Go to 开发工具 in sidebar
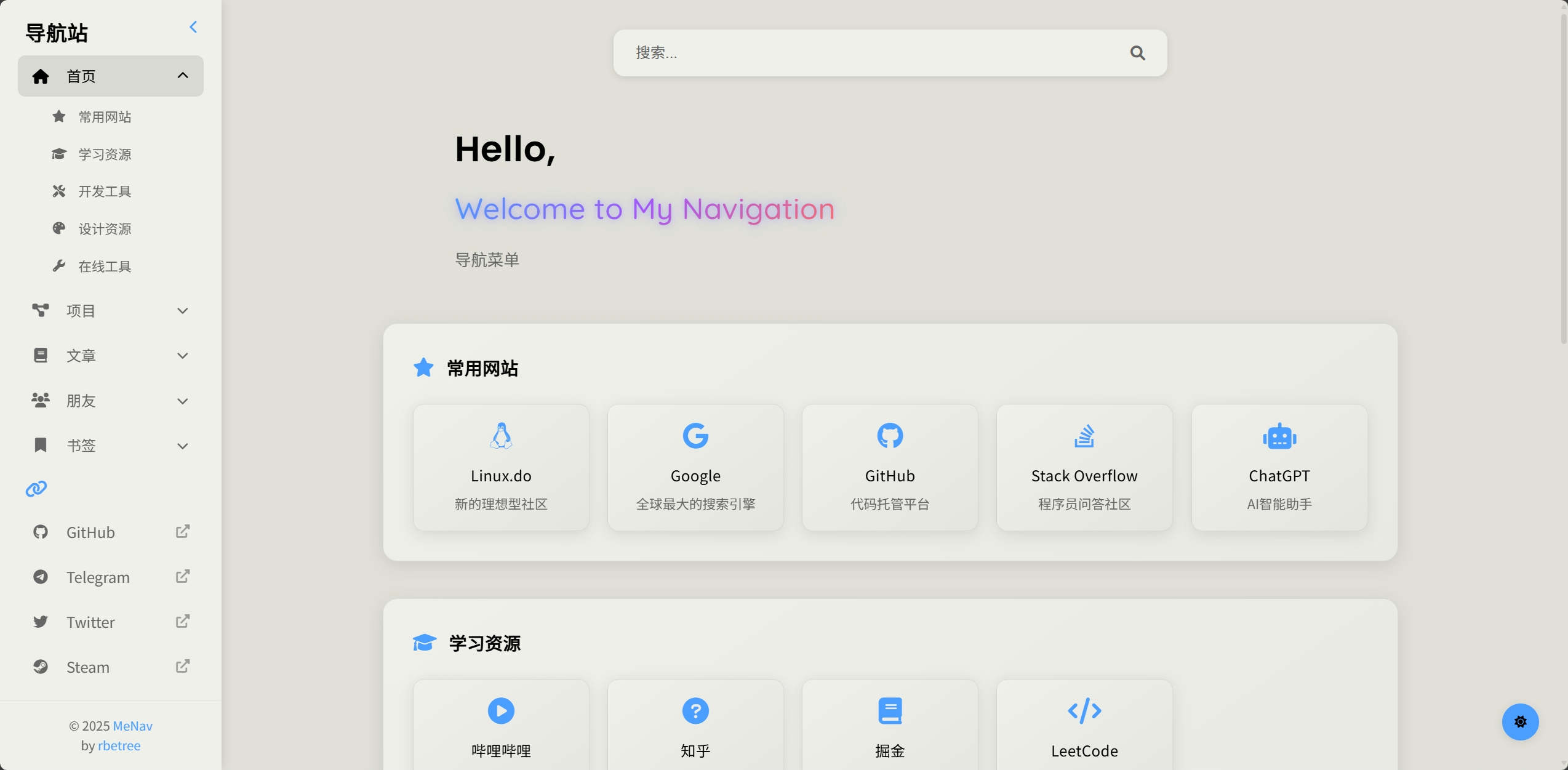This screenshot has height=770, width=1568. tap(105, 191)
